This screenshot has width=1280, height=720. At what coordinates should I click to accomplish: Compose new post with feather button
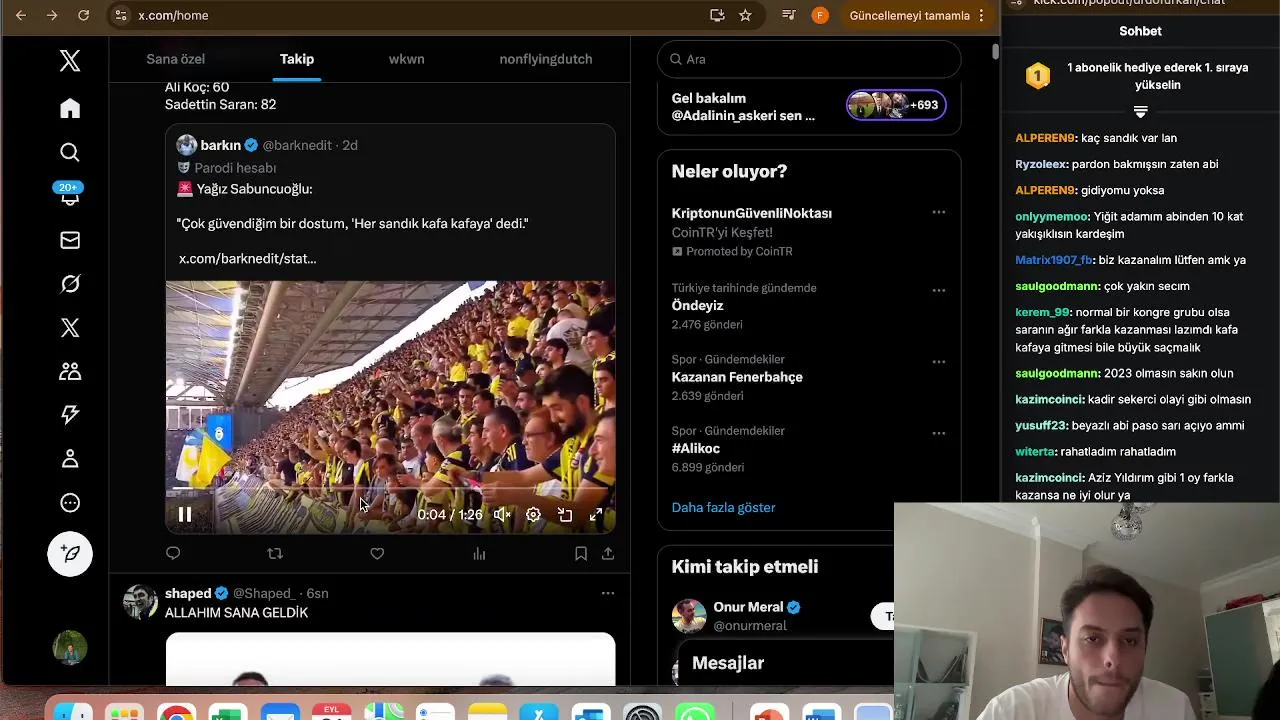tap(70, 554)
